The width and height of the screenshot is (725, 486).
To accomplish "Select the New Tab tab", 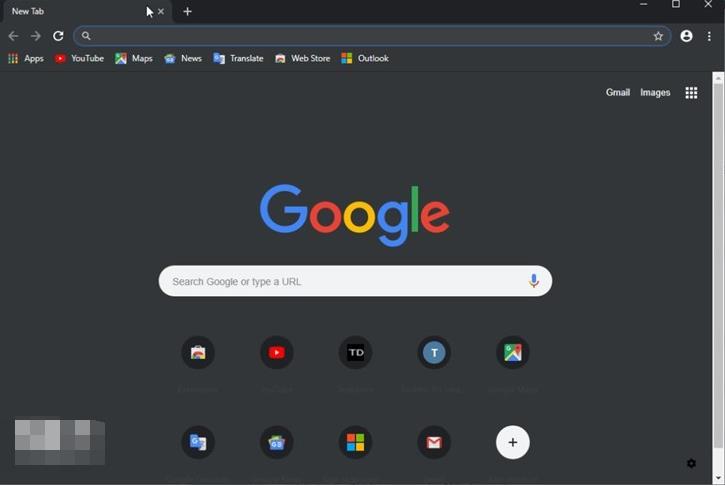I will click(x=87, y=12).
